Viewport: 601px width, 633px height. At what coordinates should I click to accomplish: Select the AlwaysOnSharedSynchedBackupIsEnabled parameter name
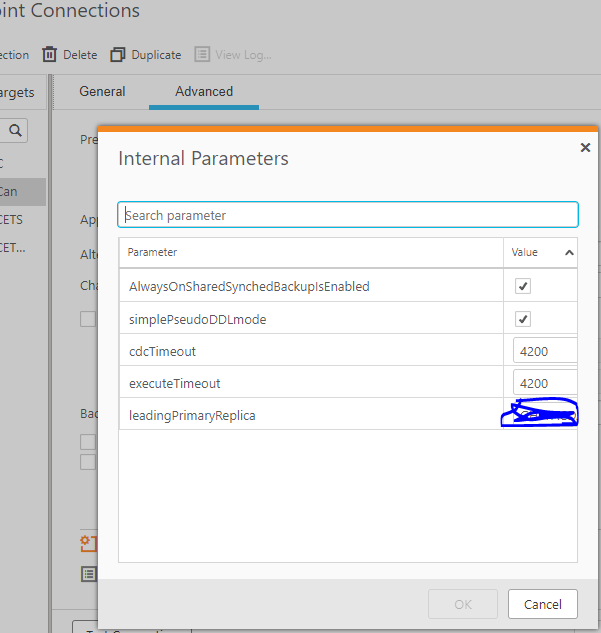(x=249, y=286)
